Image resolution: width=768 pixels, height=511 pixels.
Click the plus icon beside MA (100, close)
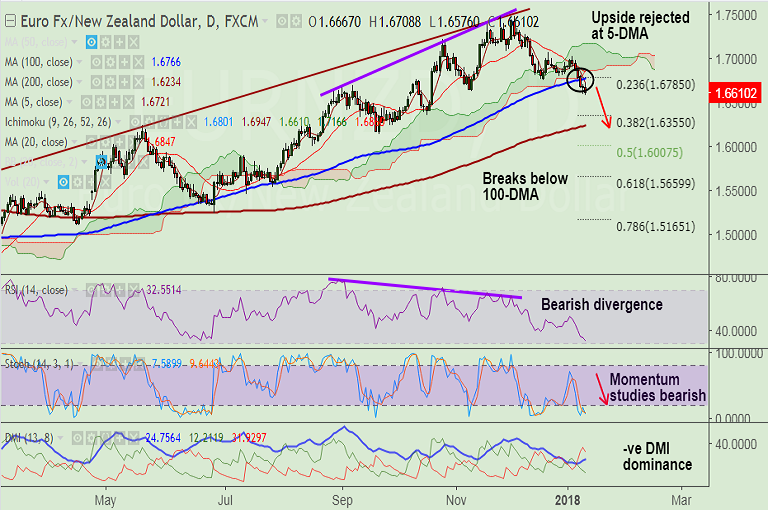124,62
